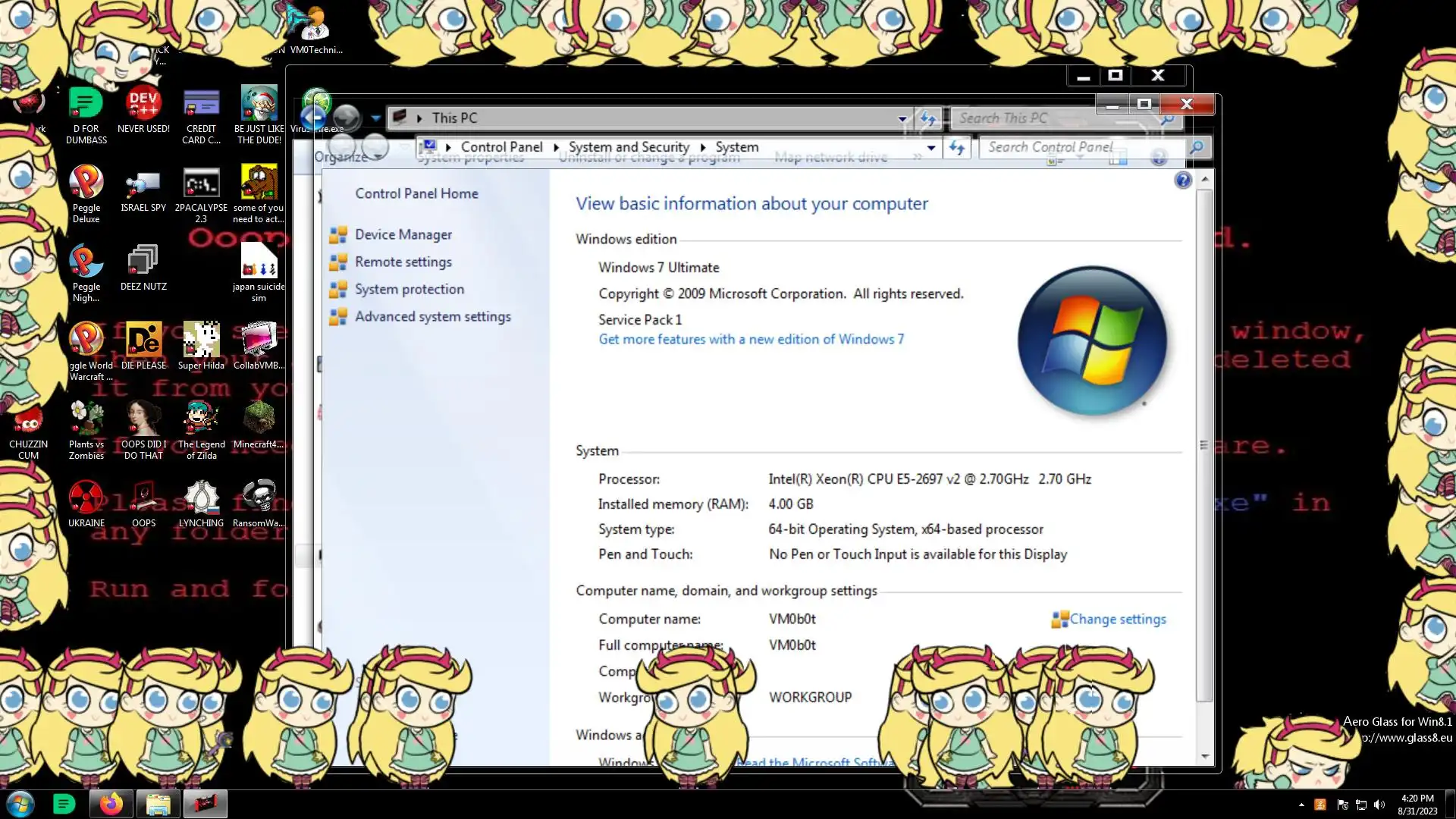The height and width of the screenshot is (819, 1456).
Task: Open Advanced system settings
Action: click(432, 316)
